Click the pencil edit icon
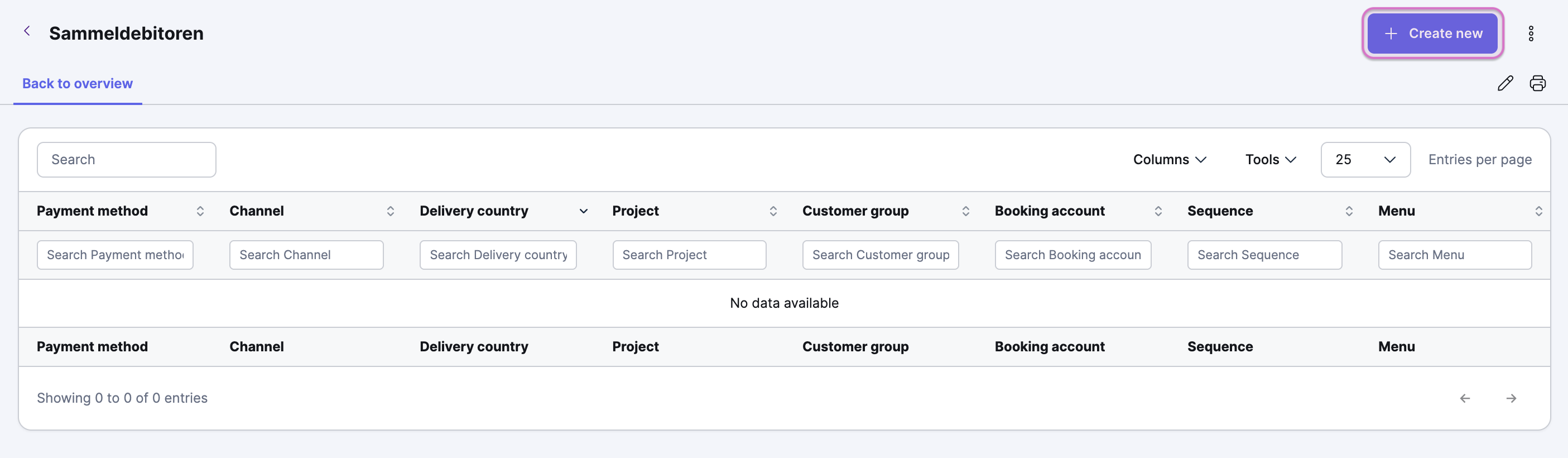The width and height of the screenshot is (1568, 458). (x=1506, y=83)
